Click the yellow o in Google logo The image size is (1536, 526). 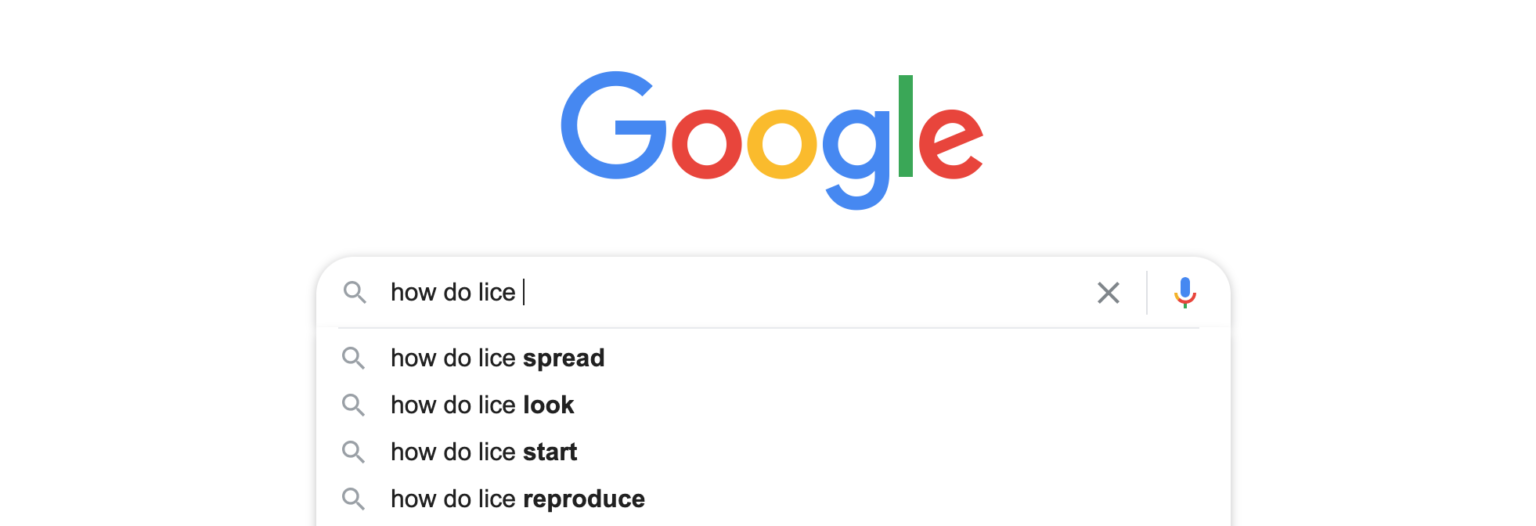783,141
